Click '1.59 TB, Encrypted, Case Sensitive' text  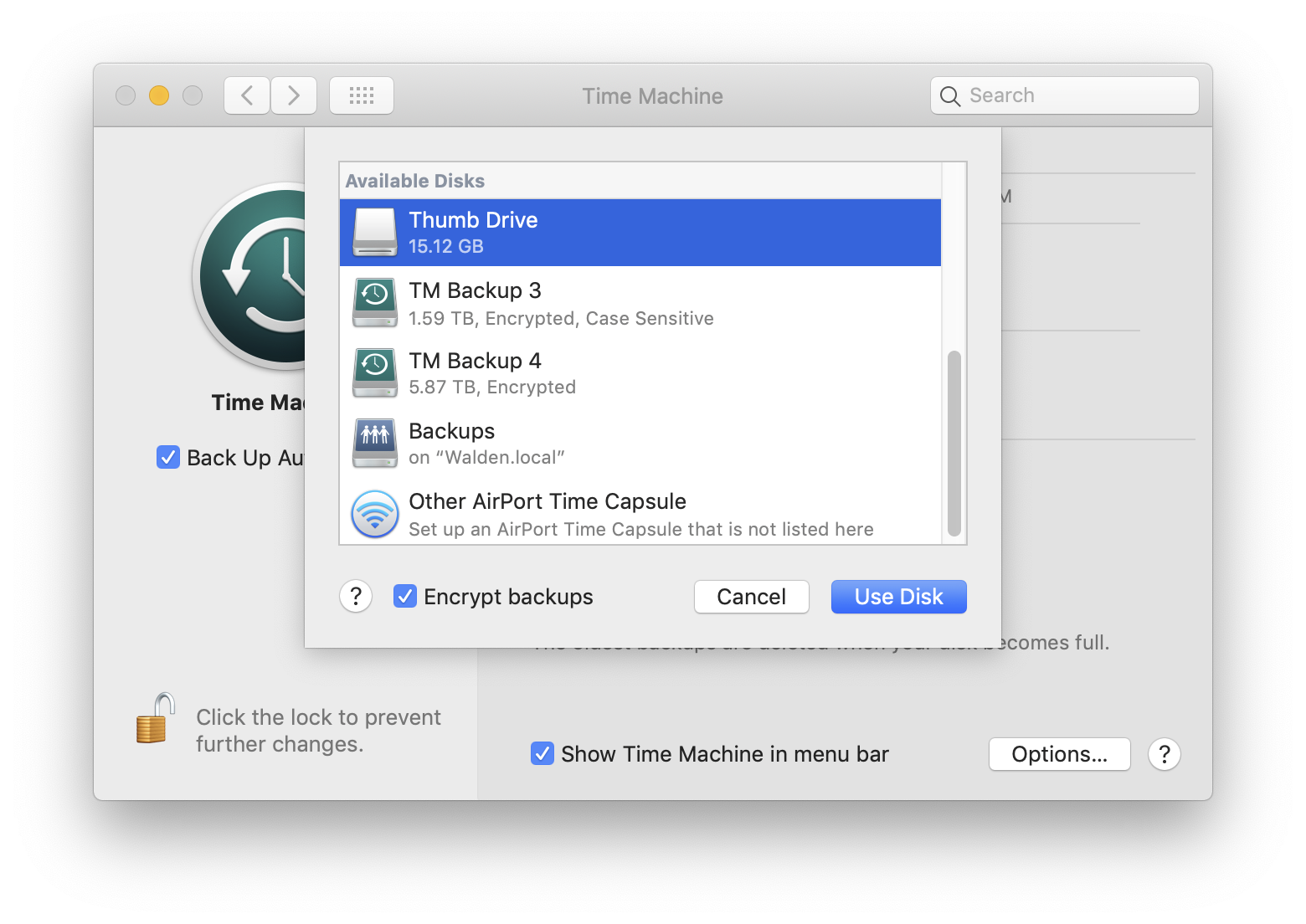coord(561,319)
